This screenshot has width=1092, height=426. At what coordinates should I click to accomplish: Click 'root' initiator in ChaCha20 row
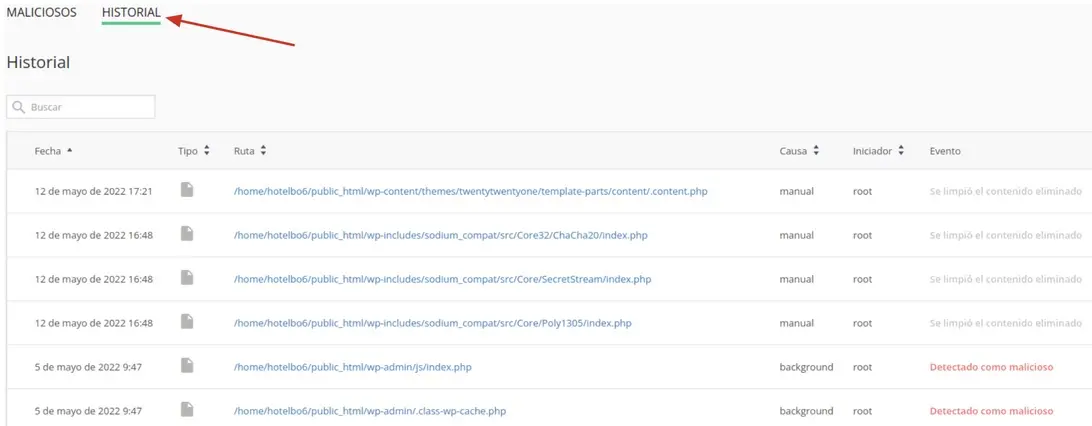[862, 235]
